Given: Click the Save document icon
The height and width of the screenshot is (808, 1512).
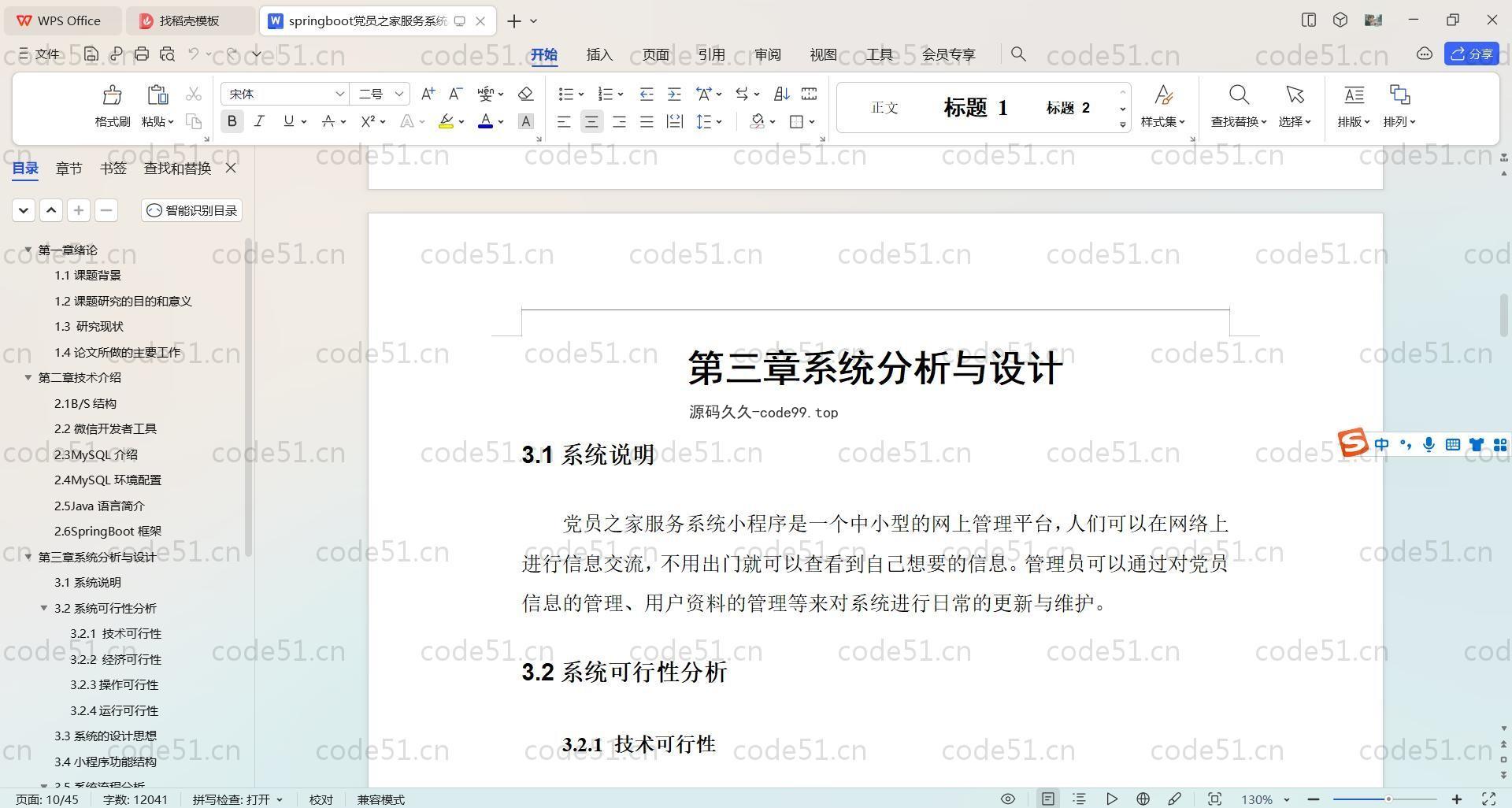Looking at the screenshot, I should 91,54.
